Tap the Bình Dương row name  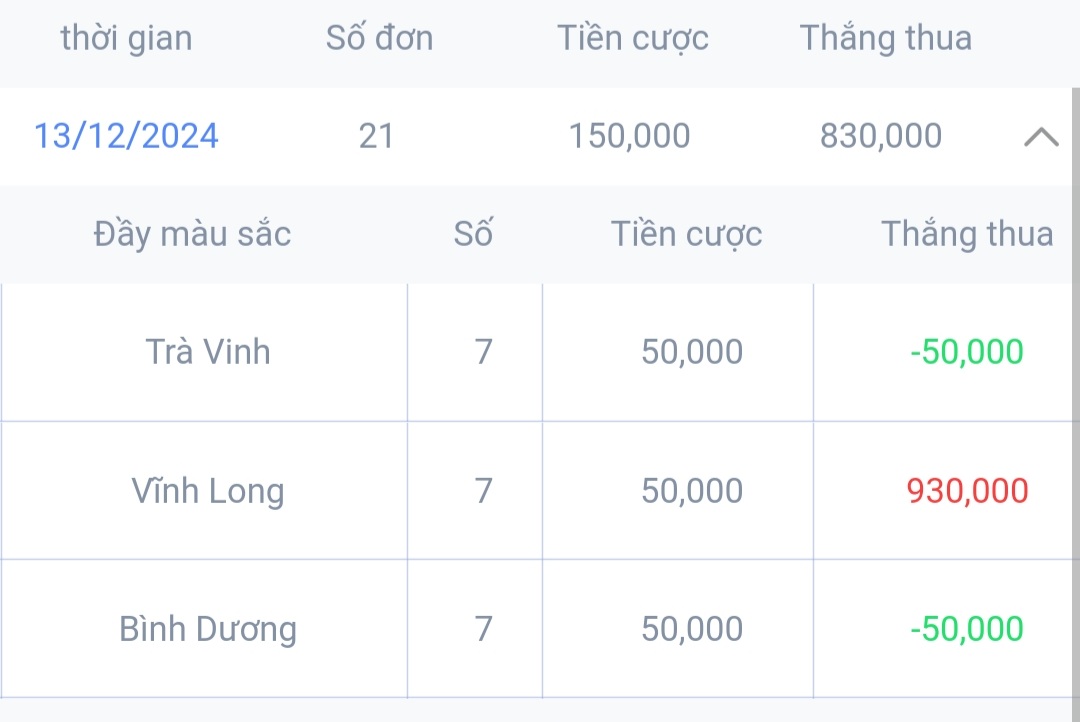(x=208, y=629)
